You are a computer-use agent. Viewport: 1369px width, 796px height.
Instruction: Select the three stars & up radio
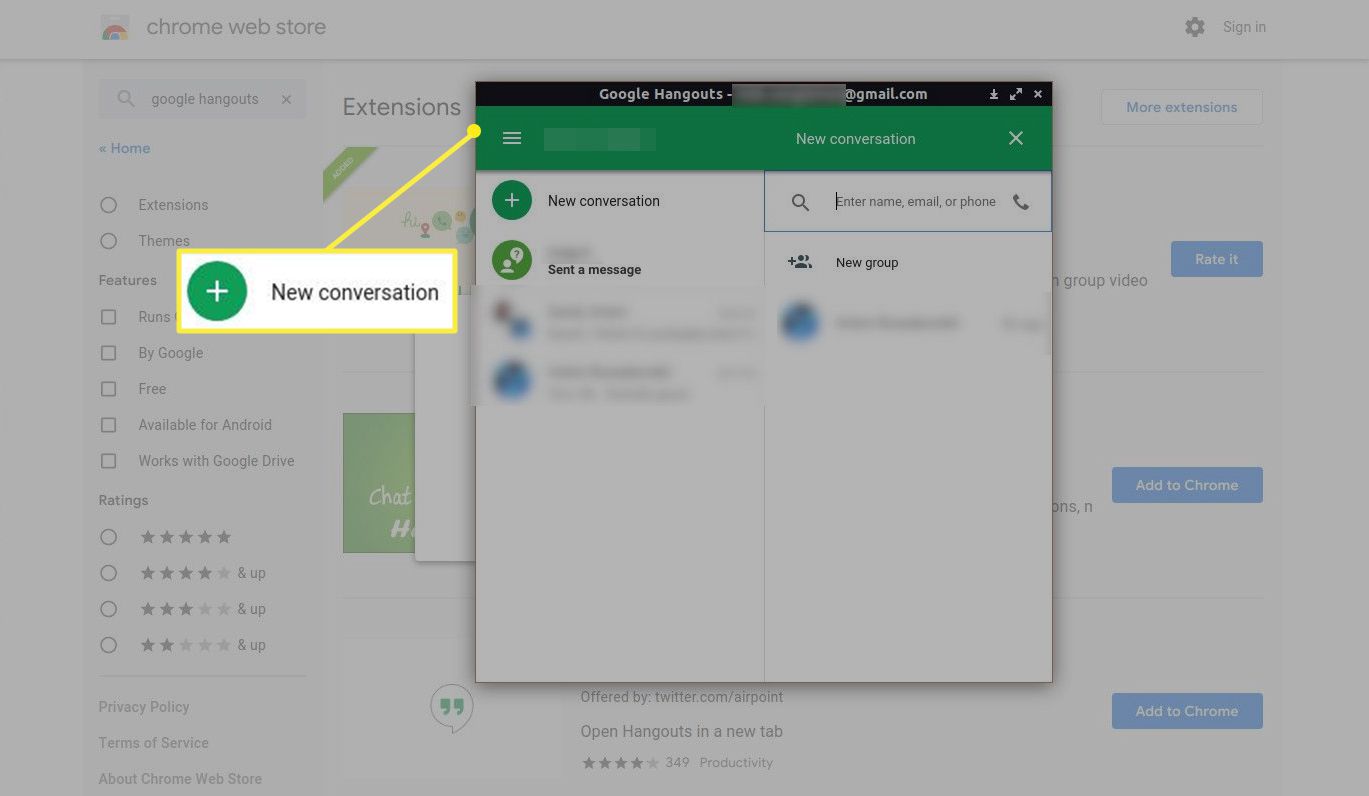[108, 609]
